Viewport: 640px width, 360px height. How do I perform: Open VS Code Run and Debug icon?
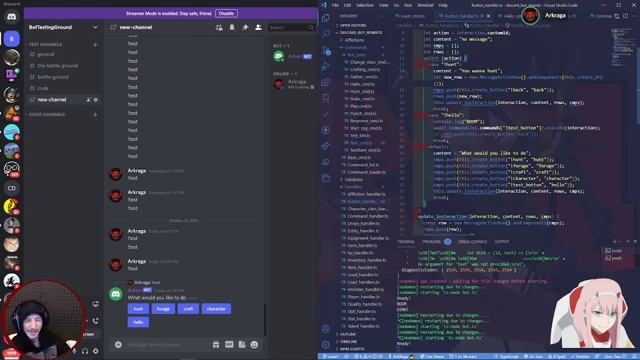326,66
